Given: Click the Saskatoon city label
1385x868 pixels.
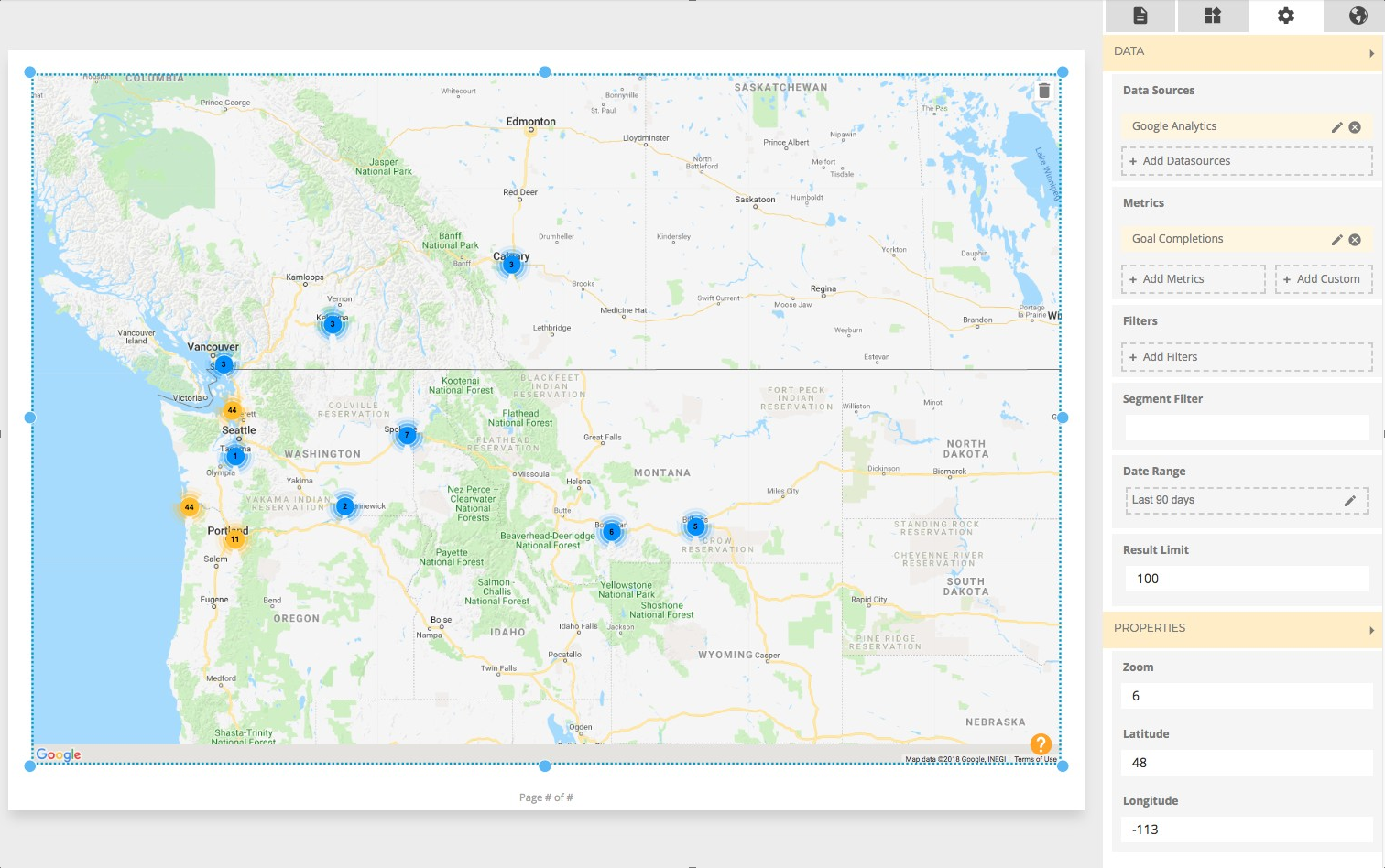Looking at the screenshot, I should 755,200.
